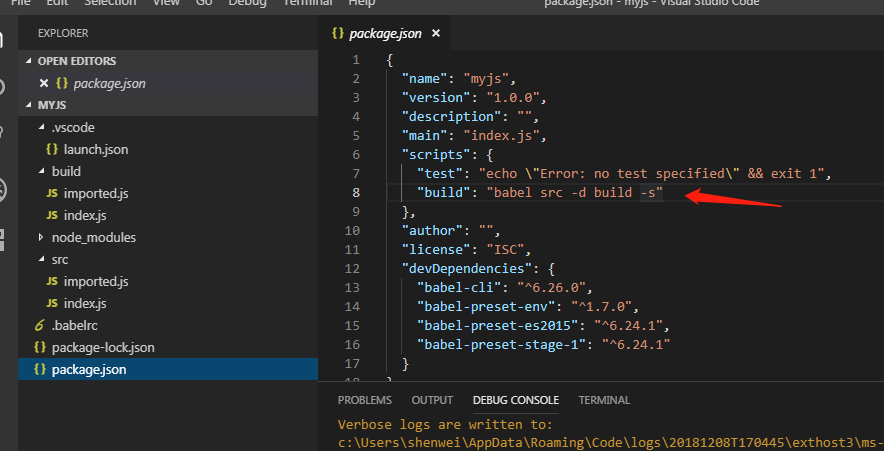The image size is (884, 451).
Task: Open the Go menu
Action: click(x=204, y=3)
